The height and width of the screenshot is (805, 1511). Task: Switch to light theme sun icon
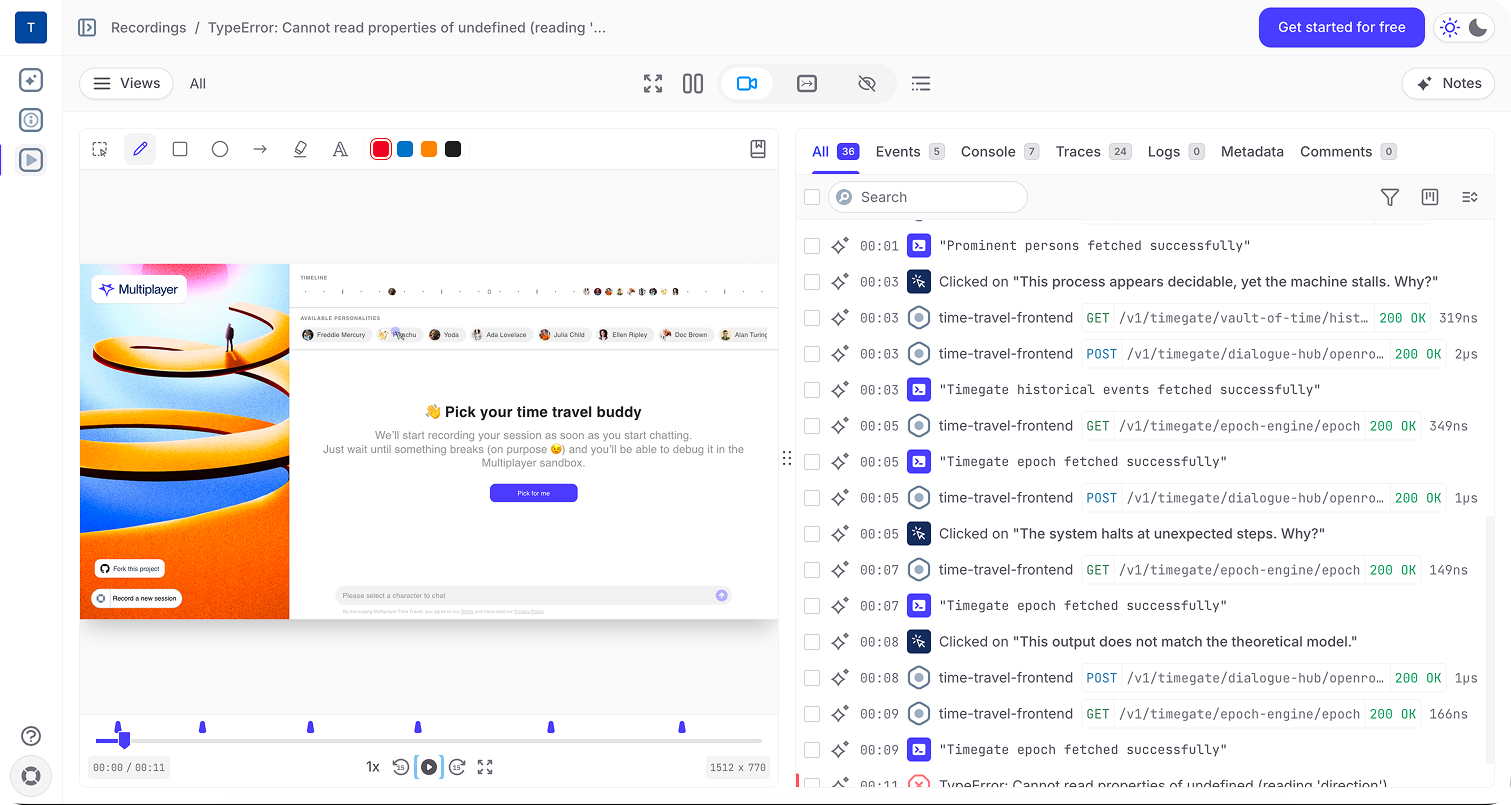click(x=1450, y=28)
